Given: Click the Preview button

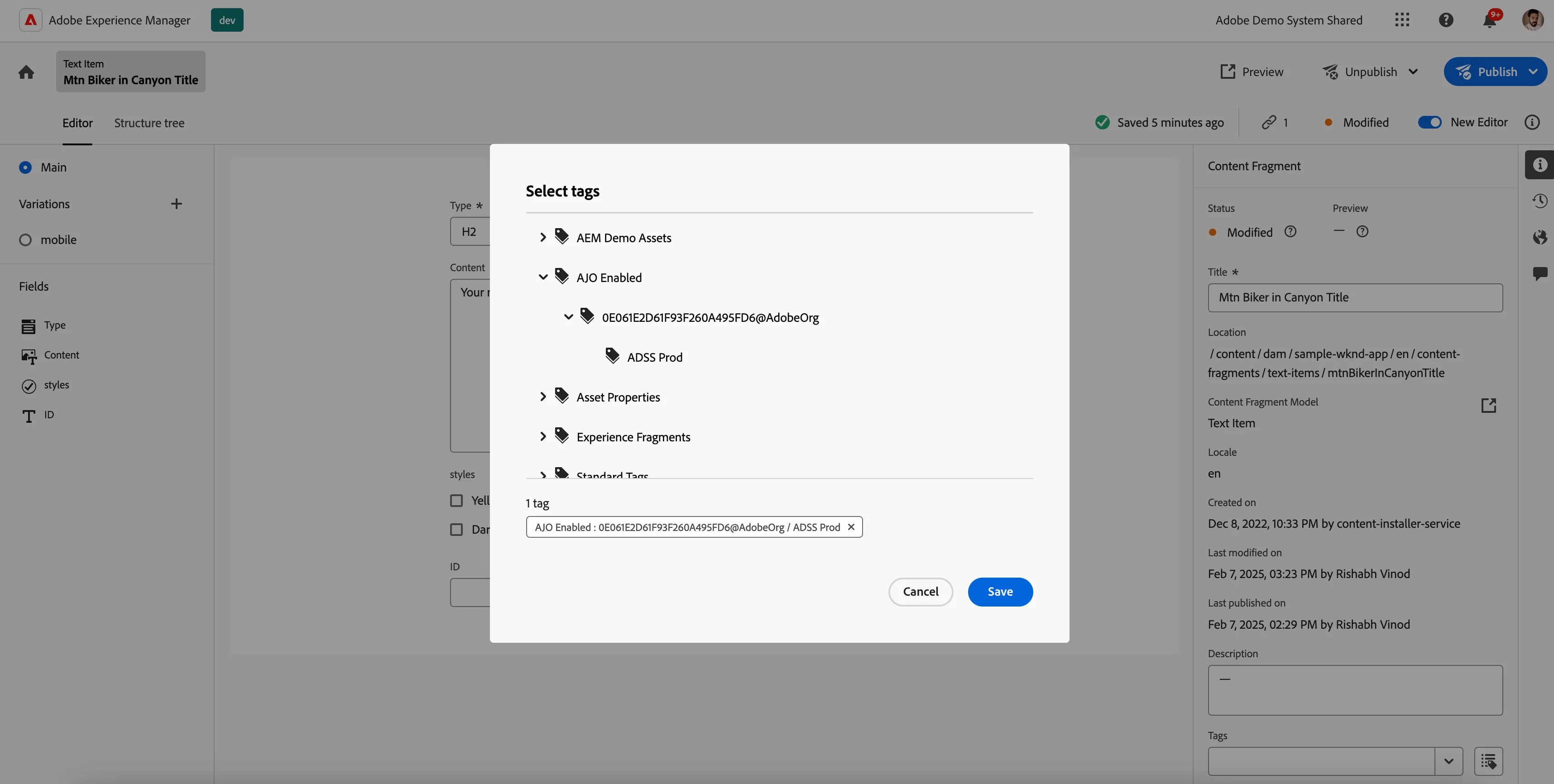Looking at the screenshot, I should click(x=1251, y=72).
